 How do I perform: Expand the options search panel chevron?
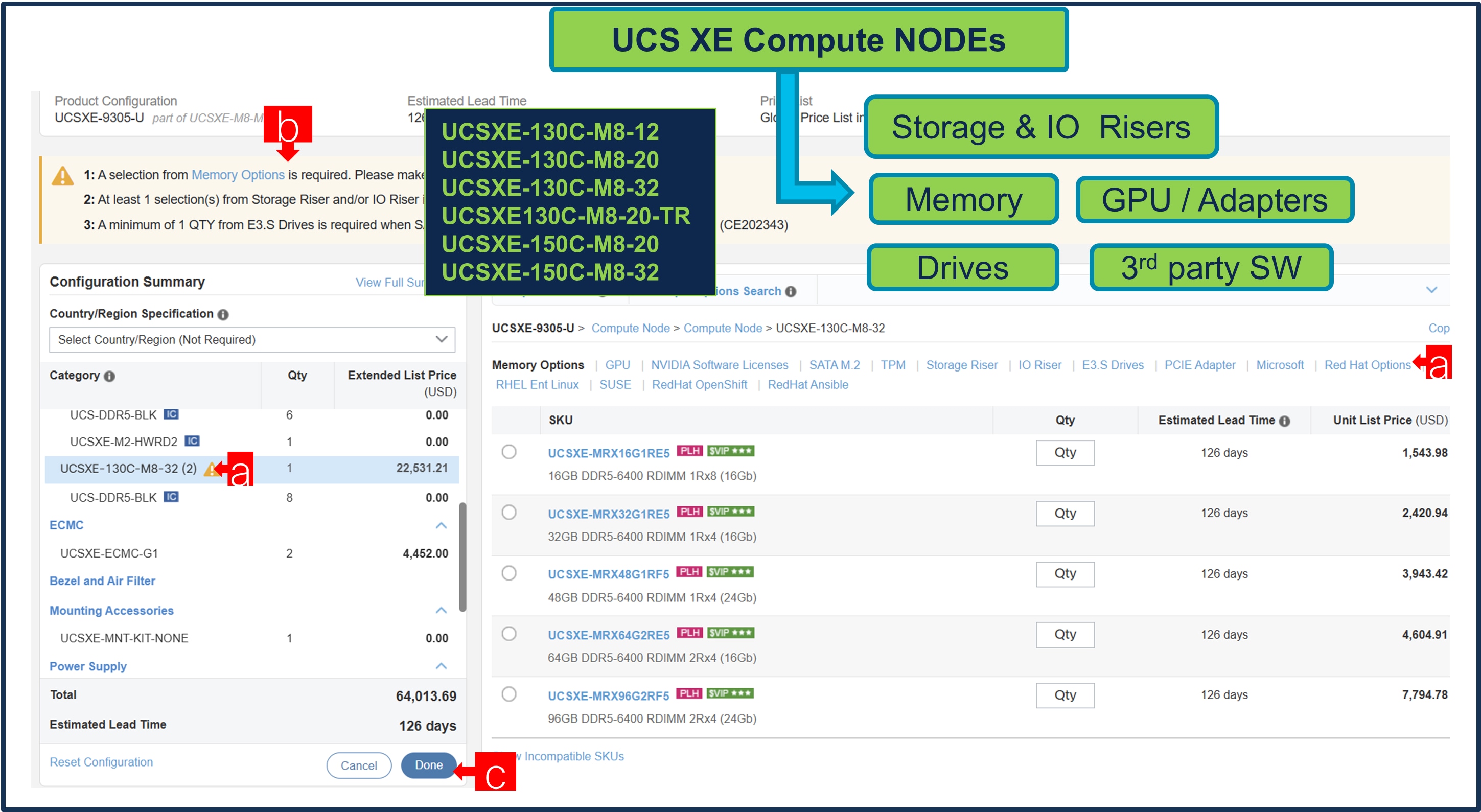click(1431, 290)
